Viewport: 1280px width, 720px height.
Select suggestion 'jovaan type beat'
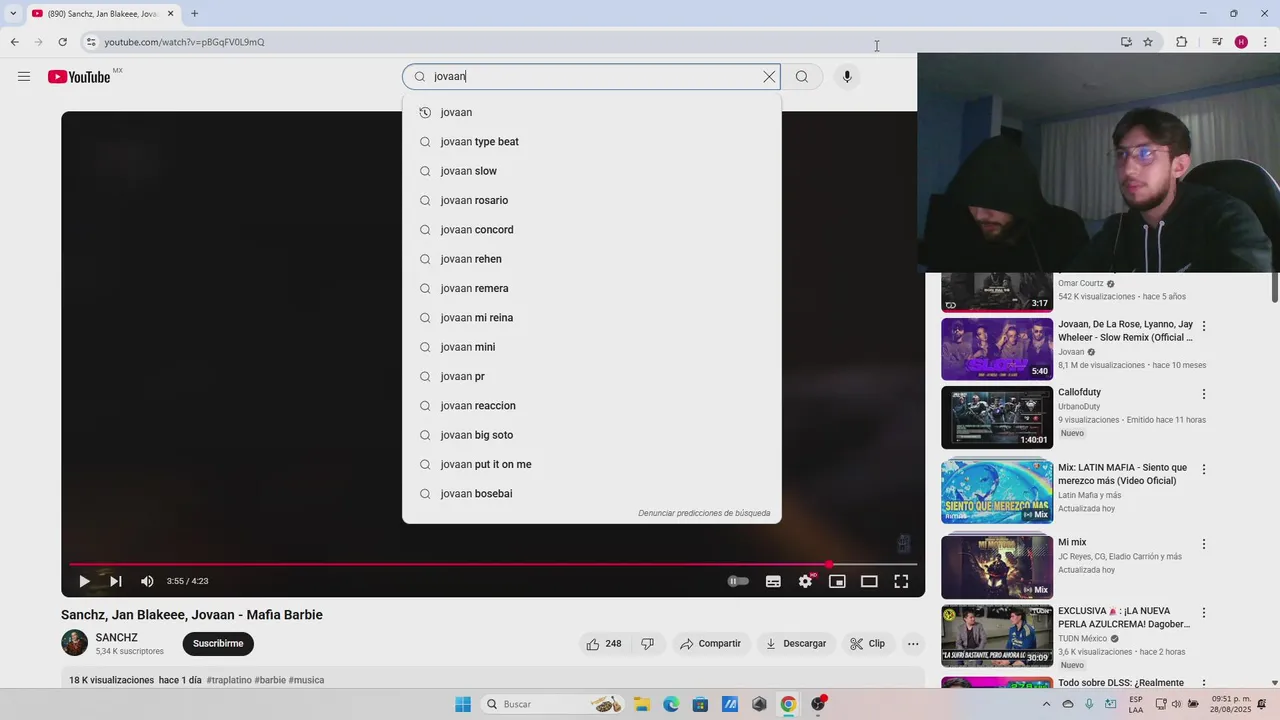[x=592, y=142]
